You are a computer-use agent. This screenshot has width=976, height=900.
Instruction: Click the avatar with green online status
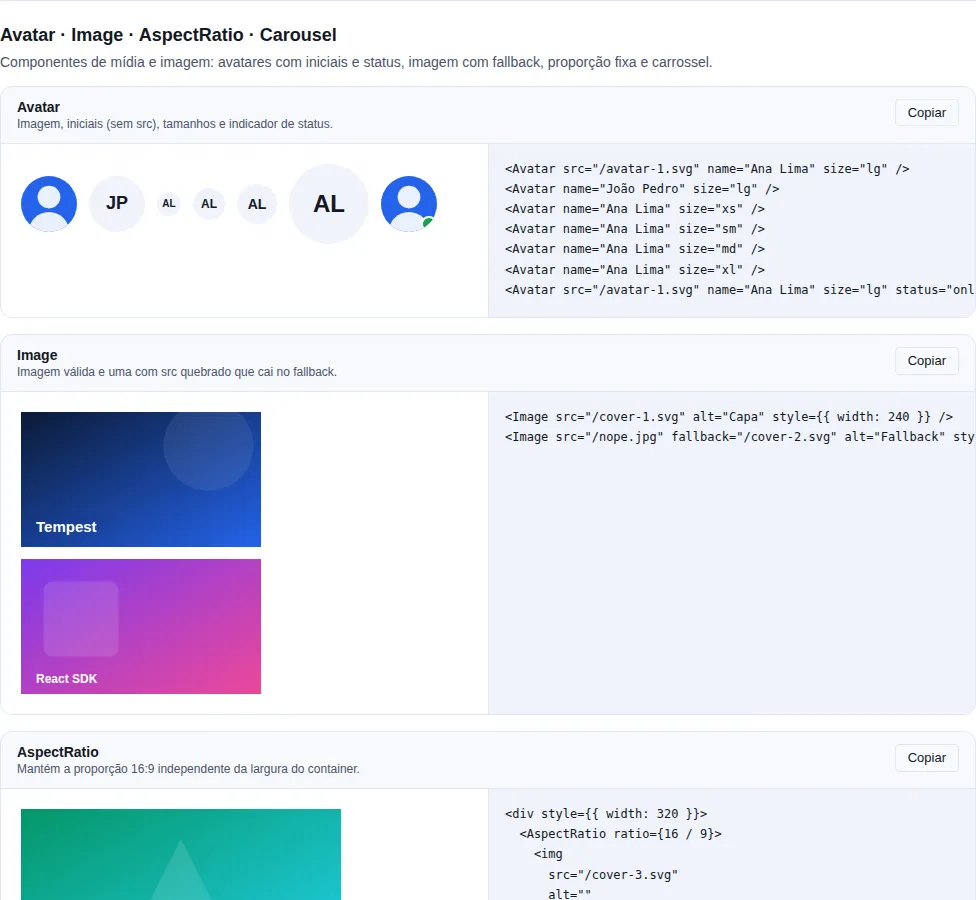click(x=408, y=204)
